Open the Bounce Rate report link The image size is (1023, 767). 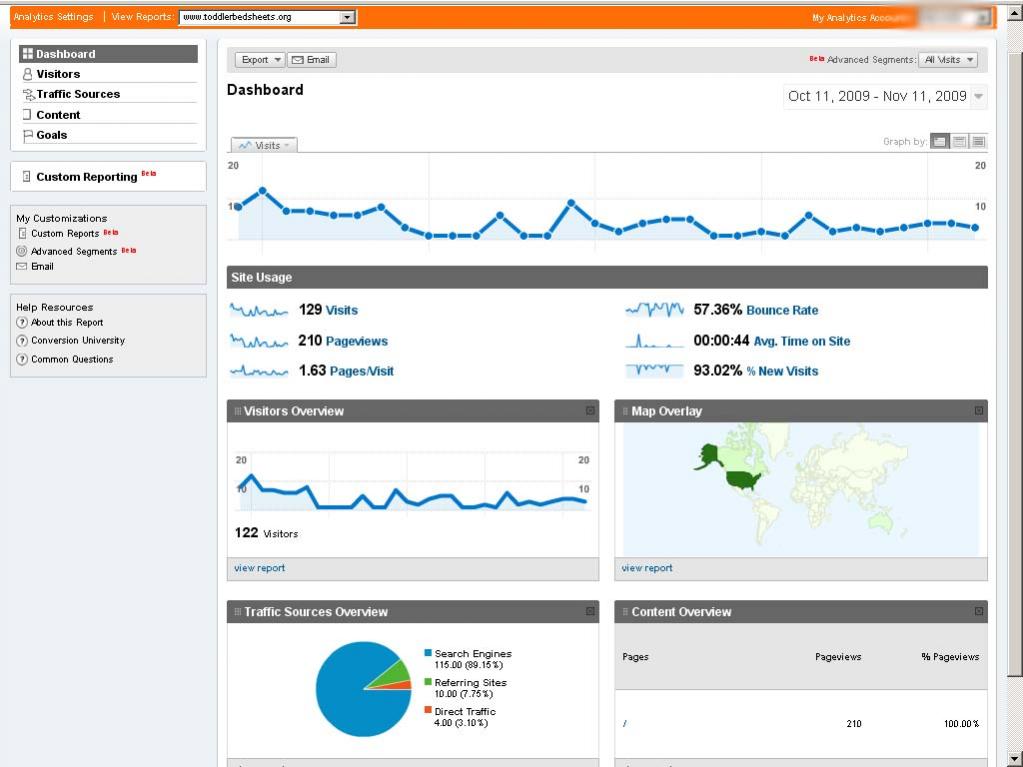[x=782, y=310]
